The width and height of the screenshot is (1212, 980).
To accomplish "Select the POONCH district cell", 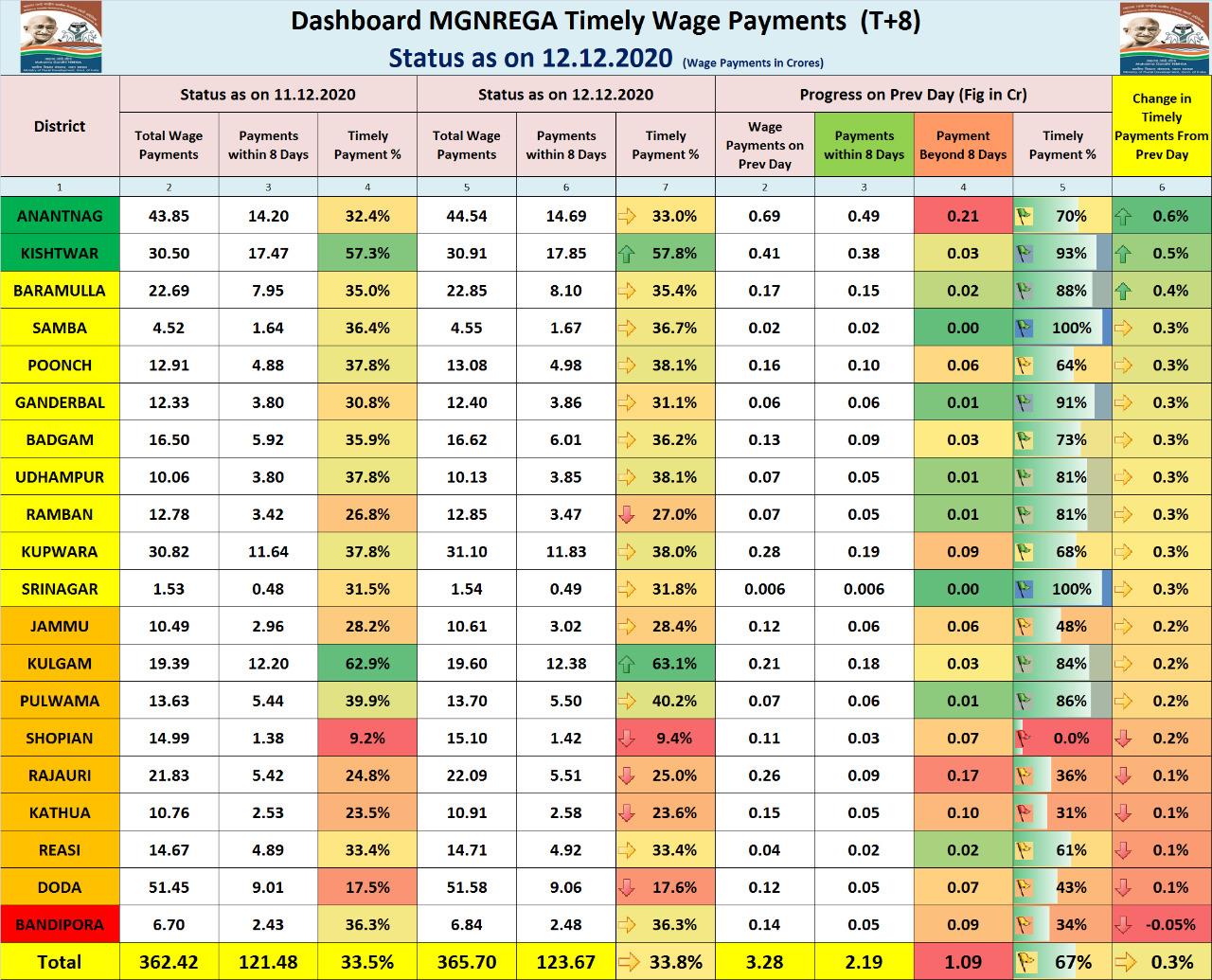I will point(60,365).
